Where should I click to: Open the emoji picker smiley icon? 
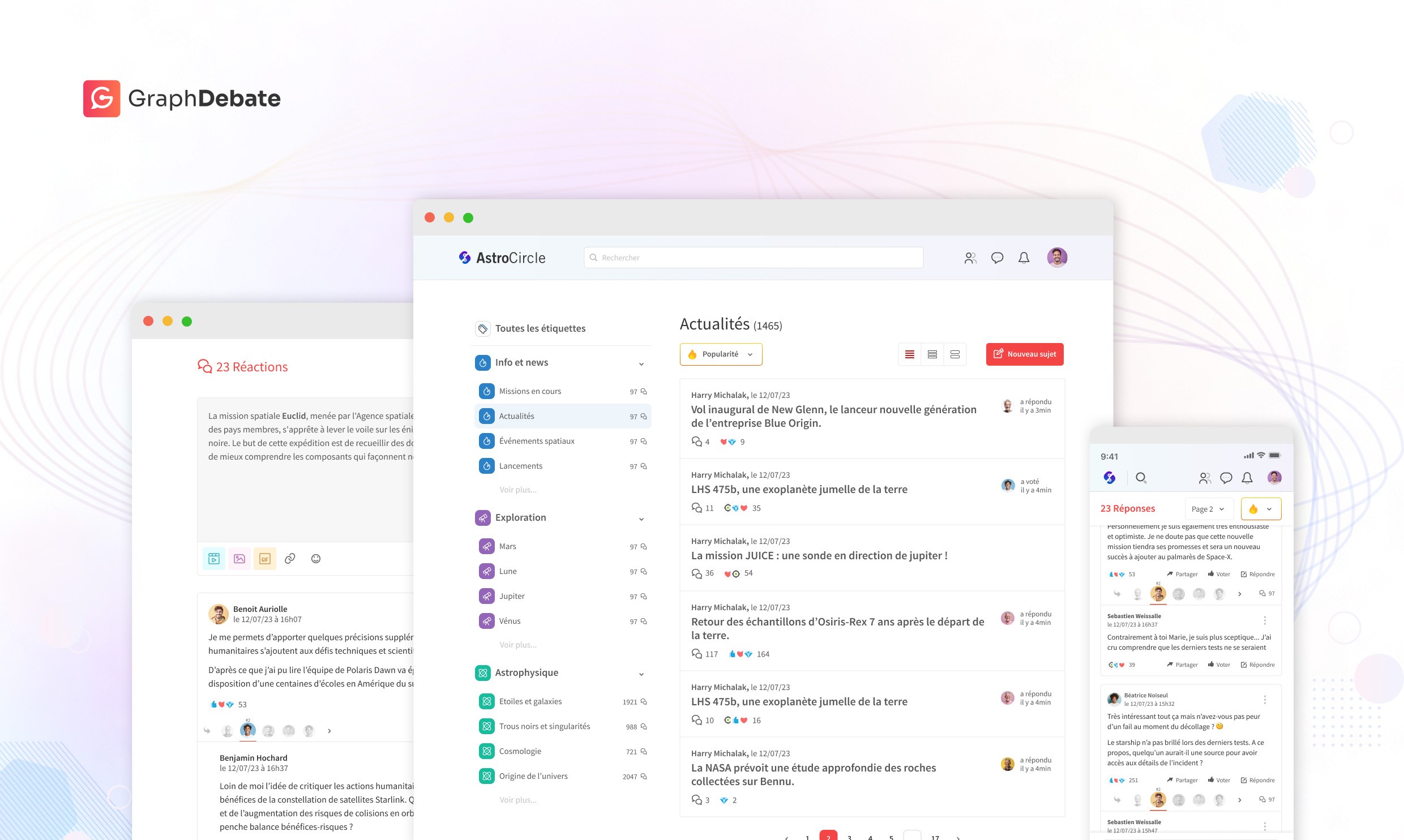[x=316, y=559]
